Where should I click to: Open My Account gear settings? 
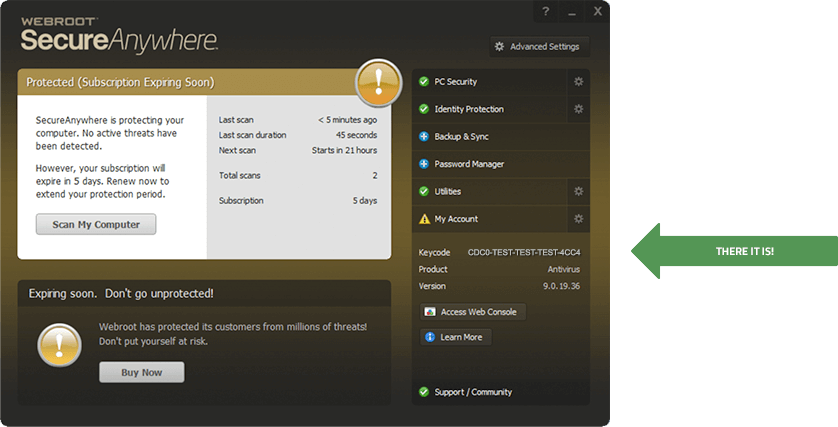tap(578, 219)
